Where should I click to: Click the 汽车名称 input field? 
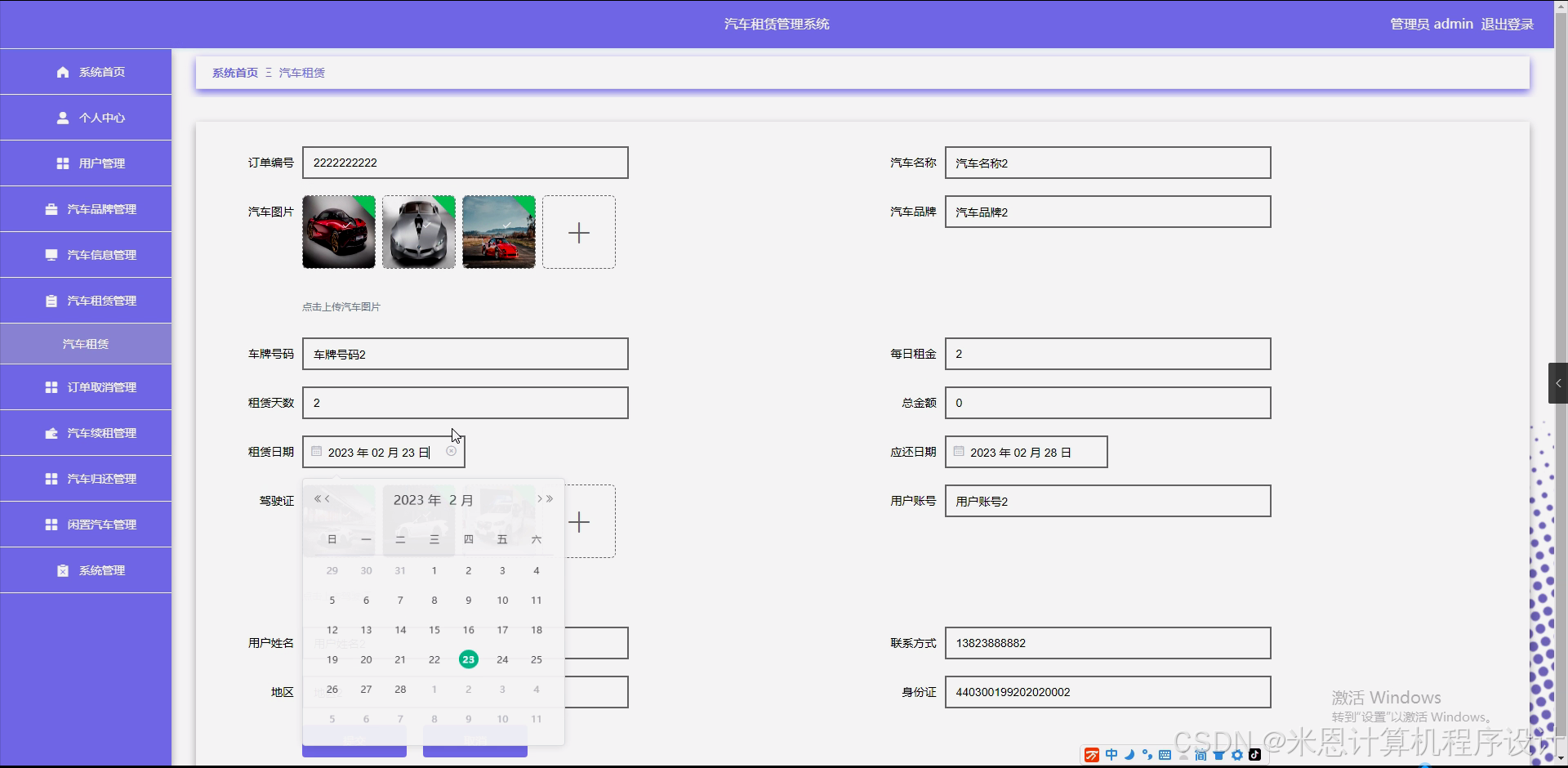click(1108, 163)
